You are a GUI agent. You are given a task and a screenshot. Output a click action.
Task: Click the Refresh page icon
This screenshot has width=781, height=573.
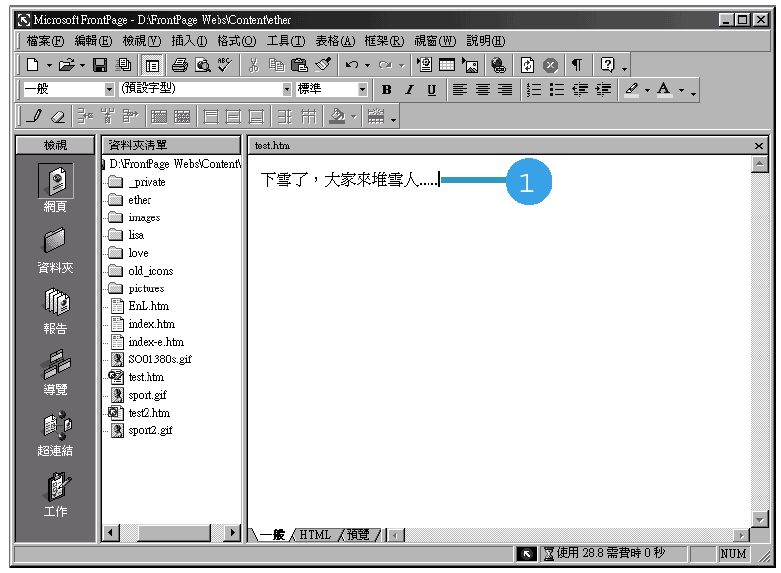tap(527, 65)
